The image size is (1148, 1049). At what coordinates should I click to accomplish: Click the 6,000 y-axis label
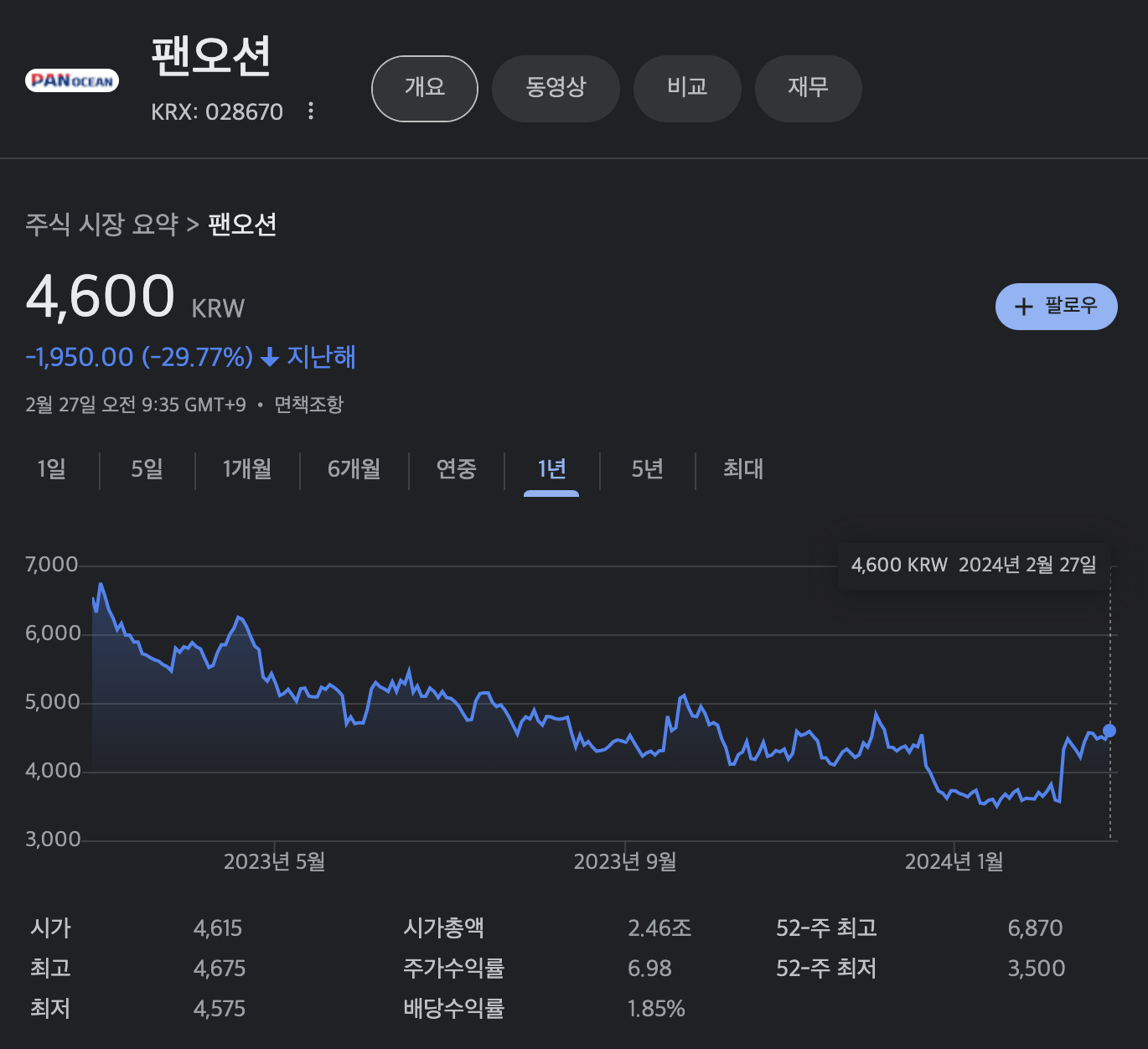click(53, 633)
